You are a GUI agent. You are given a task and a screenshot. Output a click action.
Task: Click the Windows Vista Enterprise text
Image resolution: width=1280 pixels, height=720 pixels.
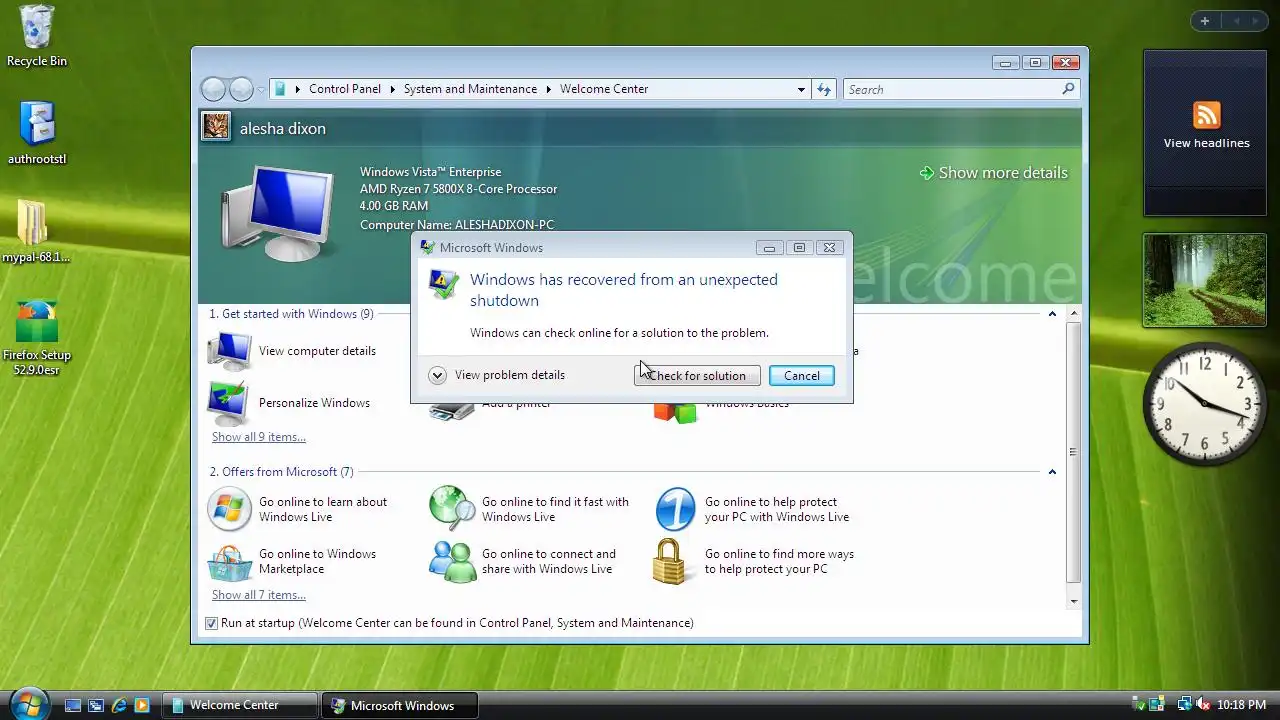pyautogui.click(x=431, y=172)
